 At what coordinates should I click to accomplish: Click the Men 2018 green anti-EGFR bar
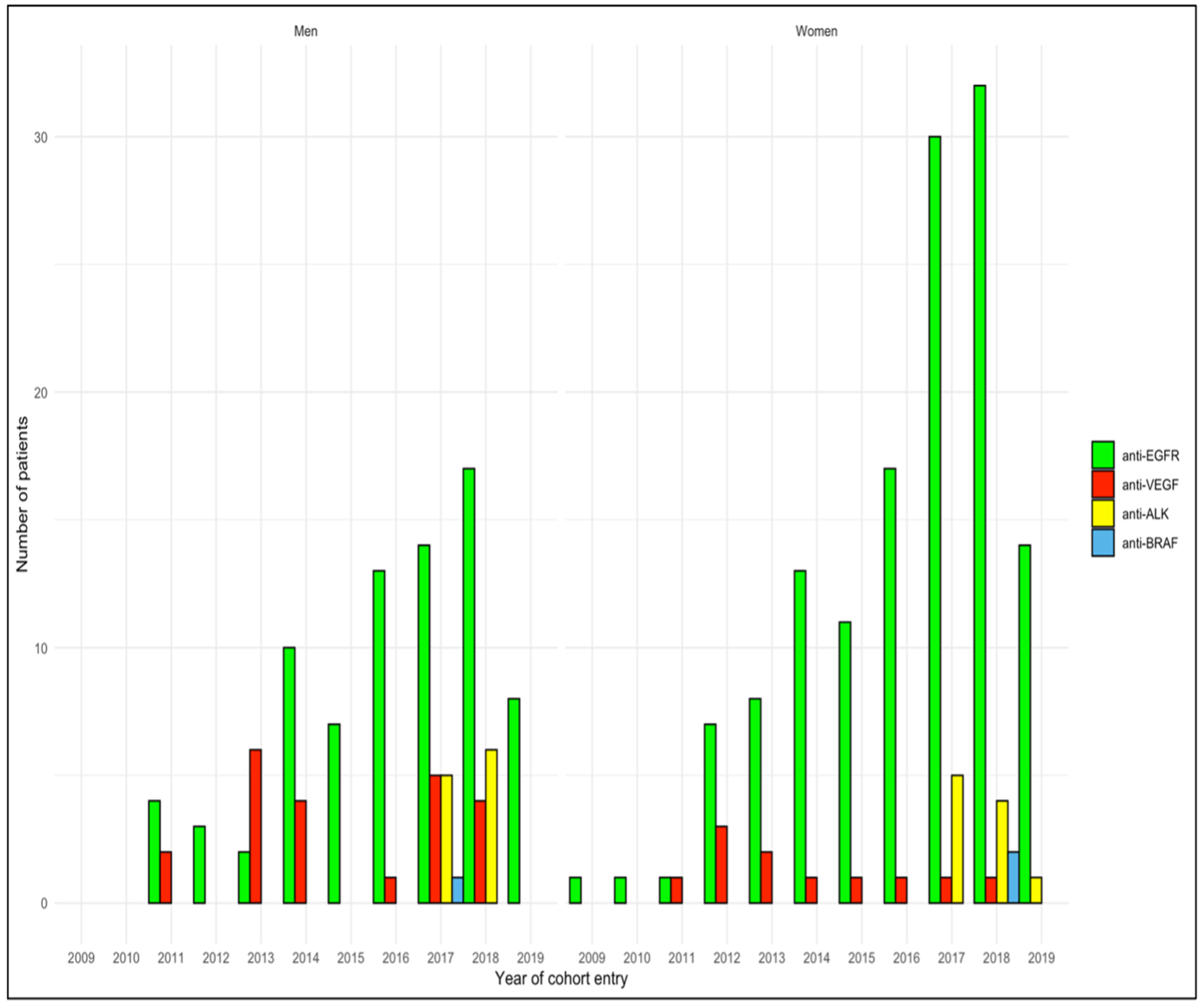coord(469,685)
